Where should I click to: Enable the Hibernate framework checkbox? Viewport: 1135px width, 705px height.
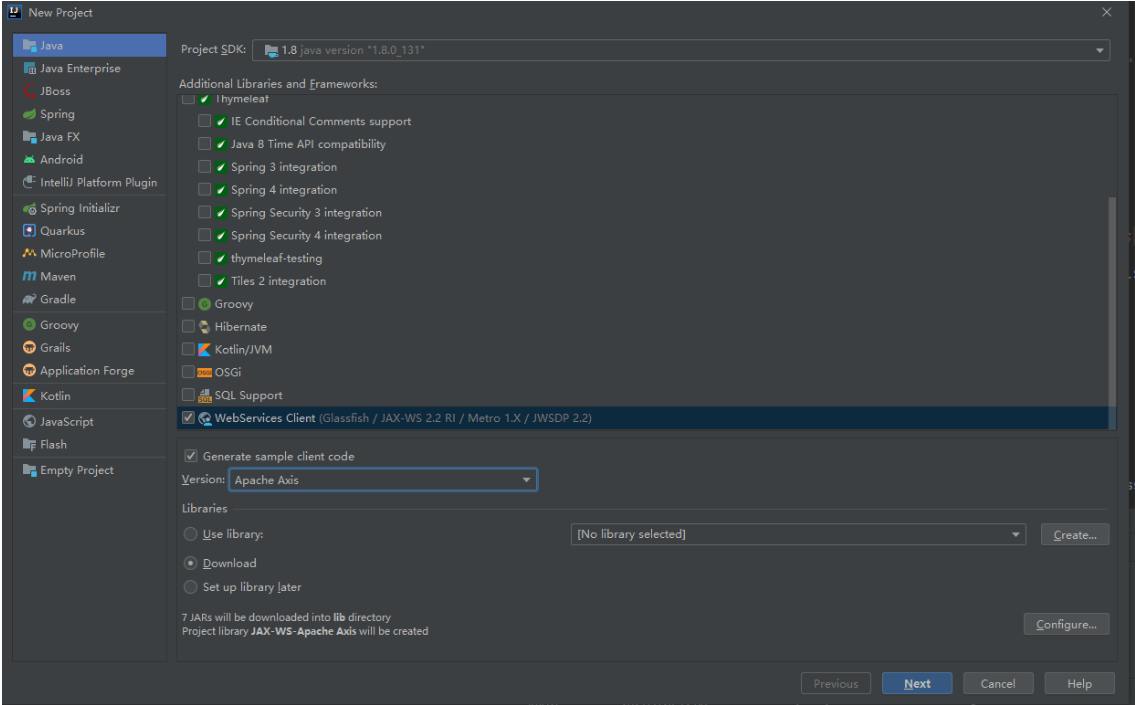pyautogui.click(x=188, y=326)
